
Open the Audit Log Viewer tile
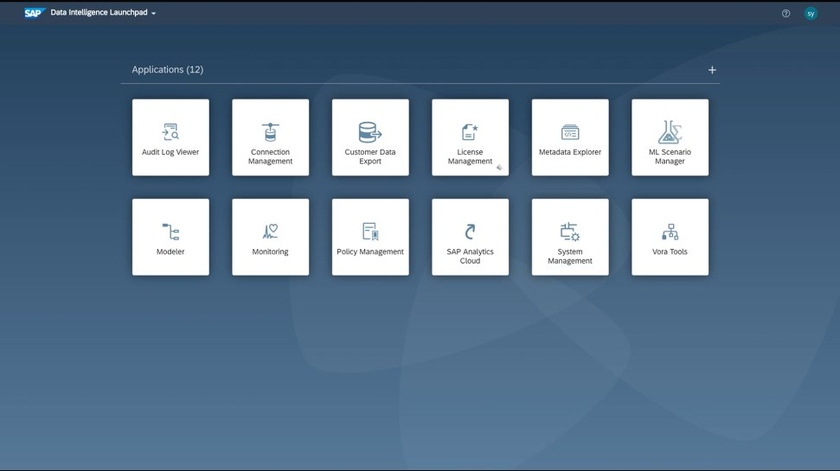[170, 138]
